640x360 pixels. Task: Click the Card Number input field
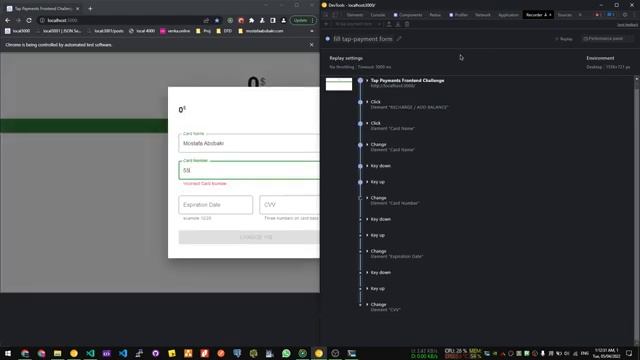(x=249, y=170)
